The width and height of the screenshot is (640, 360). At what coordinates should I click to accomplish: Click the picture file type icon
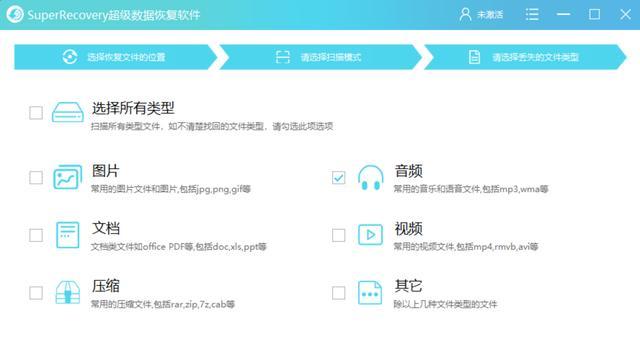click(67, 177)
